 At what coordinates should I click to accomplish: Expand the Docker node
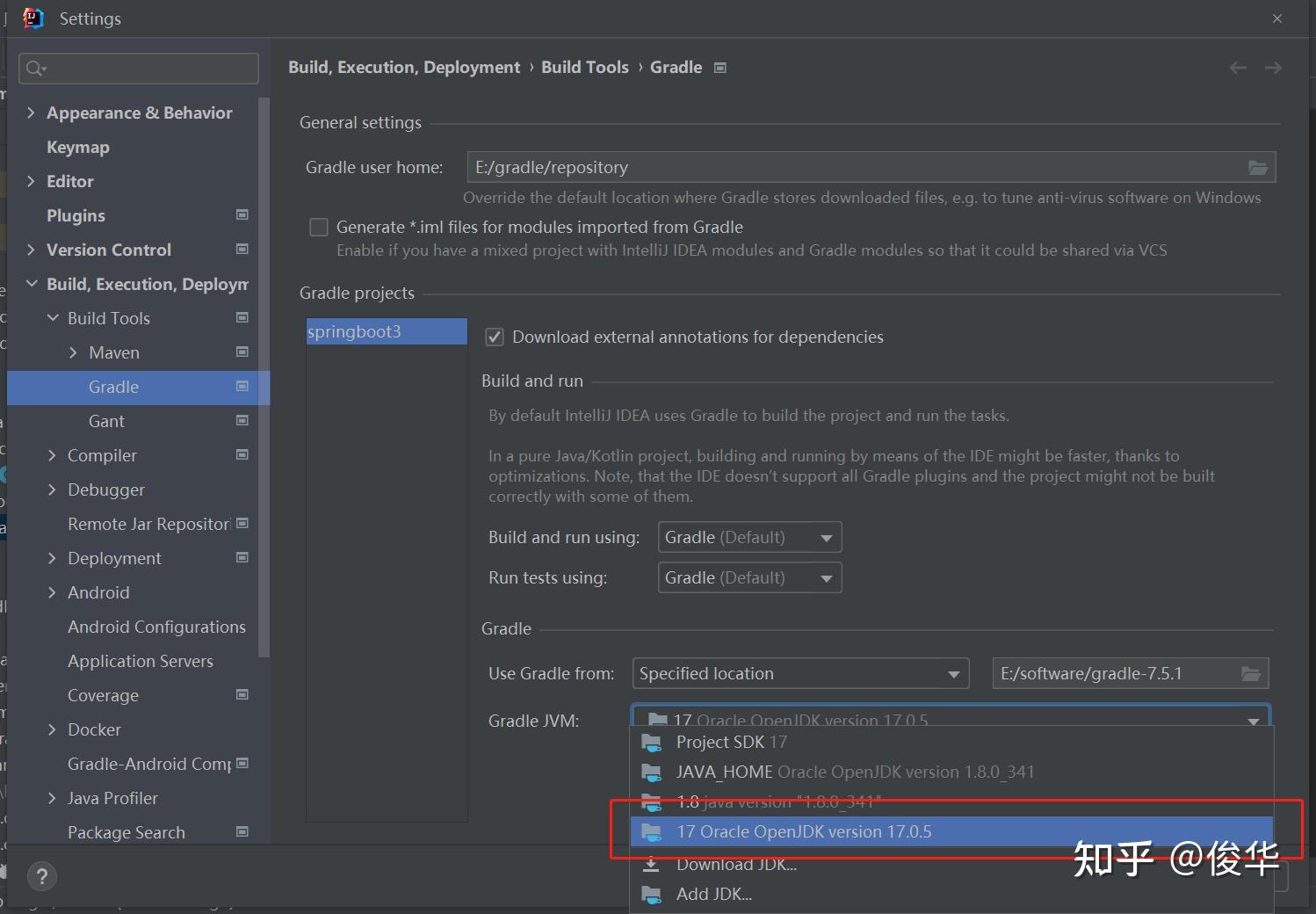(52, 729)
